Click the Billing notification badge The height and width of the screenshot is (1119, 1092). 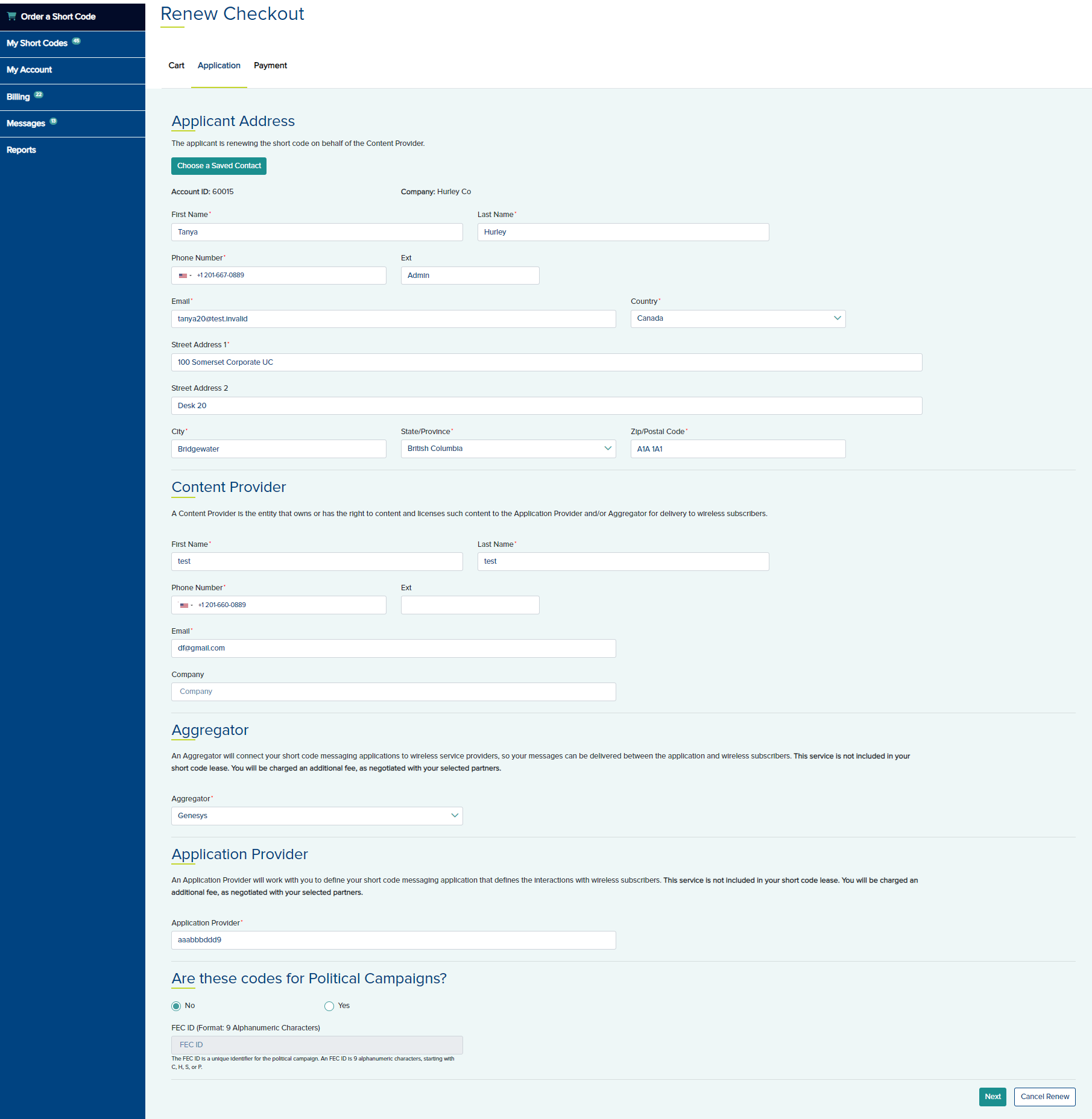(39, 95)
